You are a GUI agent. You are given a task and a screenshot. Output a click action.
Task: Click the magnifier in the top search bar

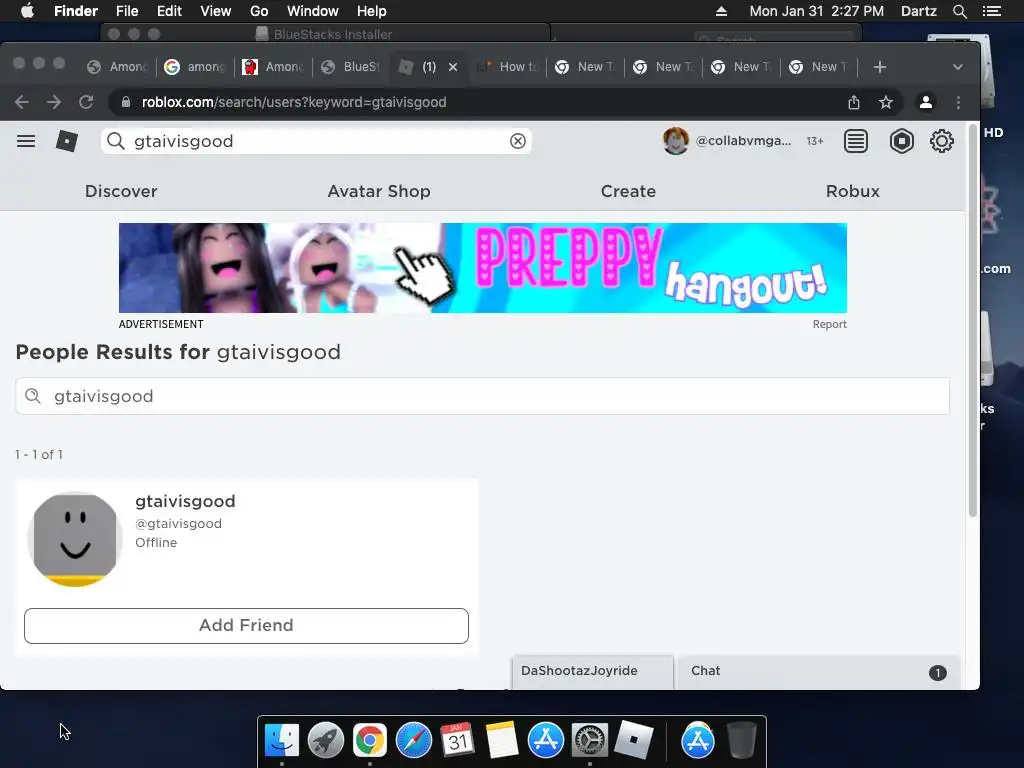tap(116, 141)
